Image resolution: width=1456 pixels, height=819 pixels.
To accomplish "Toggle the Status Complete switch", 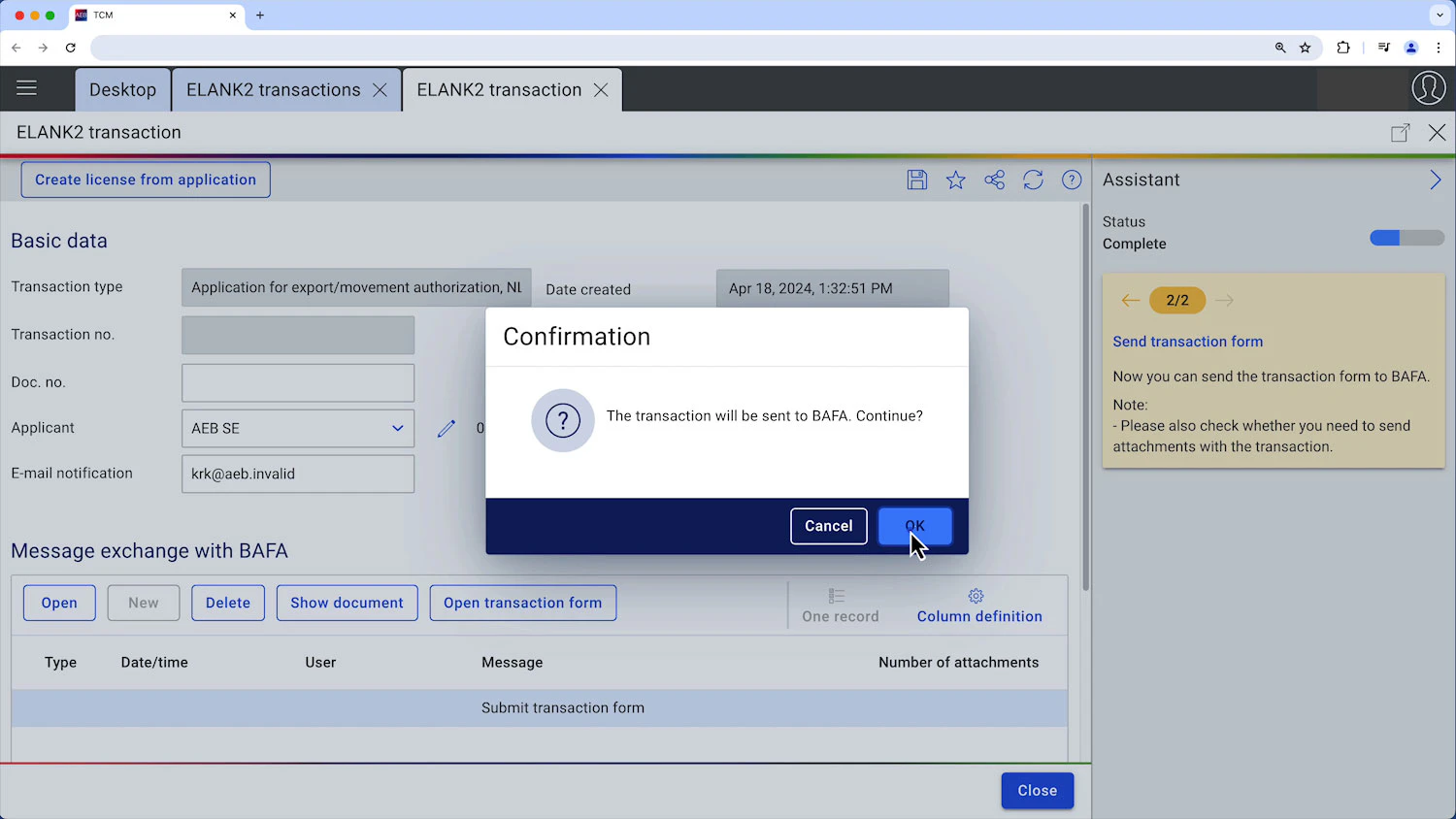I will click(1406, 237).
